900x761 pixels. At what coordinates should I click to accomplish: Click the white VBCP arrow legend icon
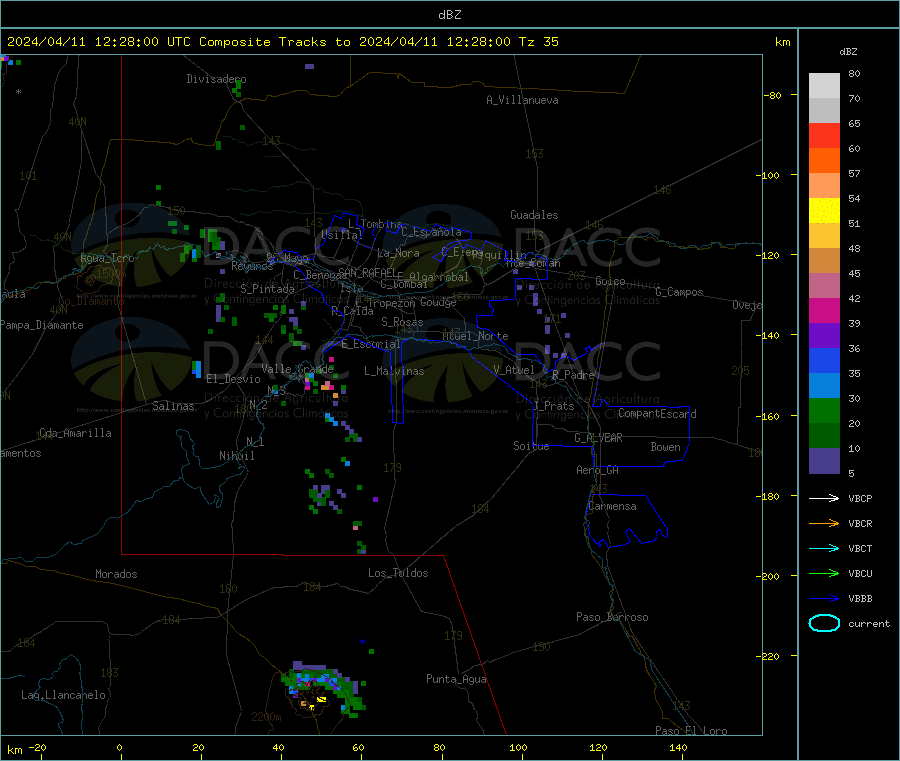click(824, 498)
